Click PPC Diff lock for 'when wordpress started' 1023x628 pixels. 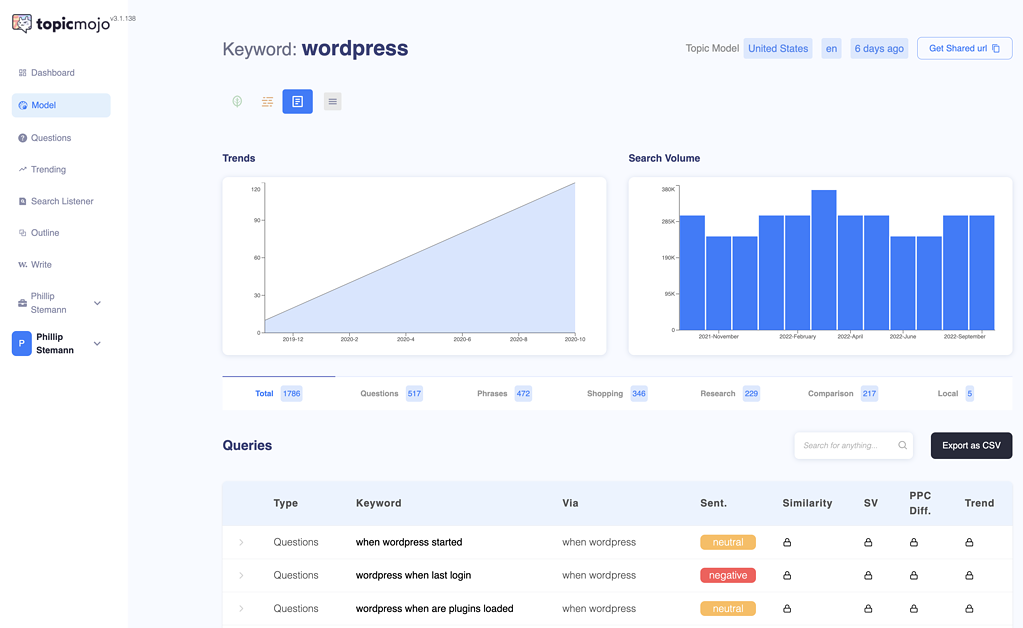click(913, 542)
